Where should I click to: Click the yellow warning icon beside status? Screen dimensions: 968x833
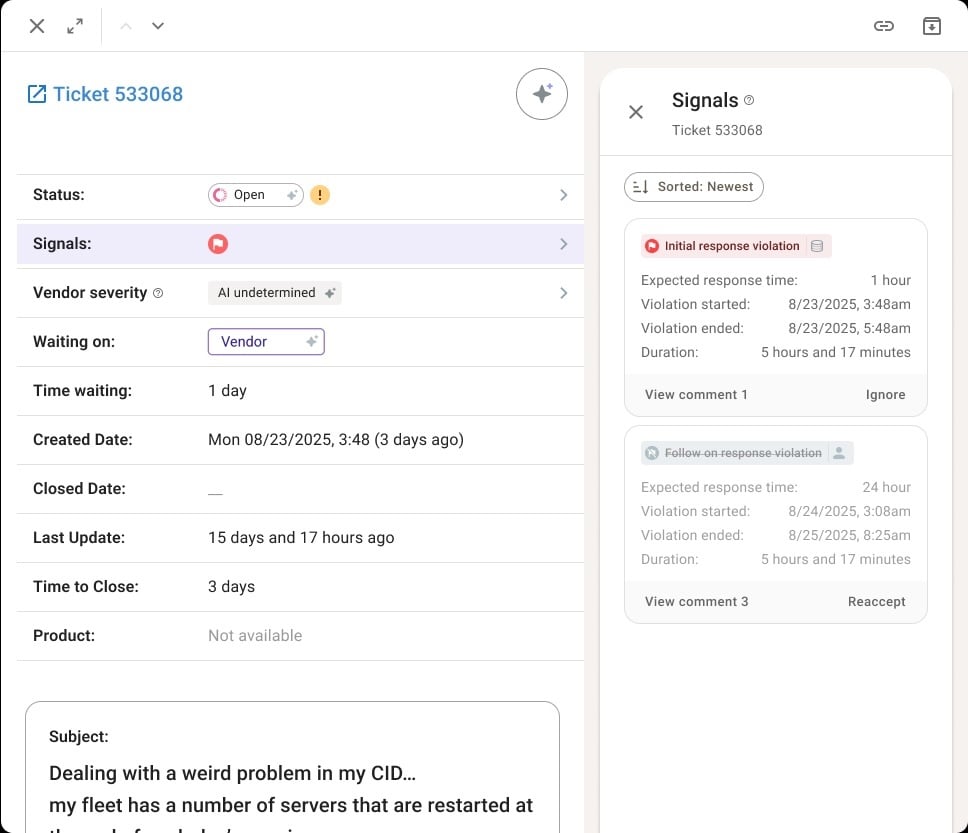pyautogui.click(x=319, y=195)
